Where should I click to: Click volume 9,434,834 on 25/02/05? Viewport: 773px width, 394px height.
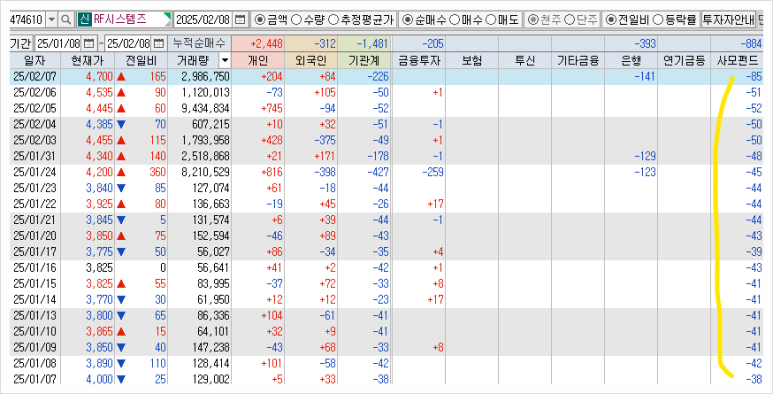click(x=206, y=108)
